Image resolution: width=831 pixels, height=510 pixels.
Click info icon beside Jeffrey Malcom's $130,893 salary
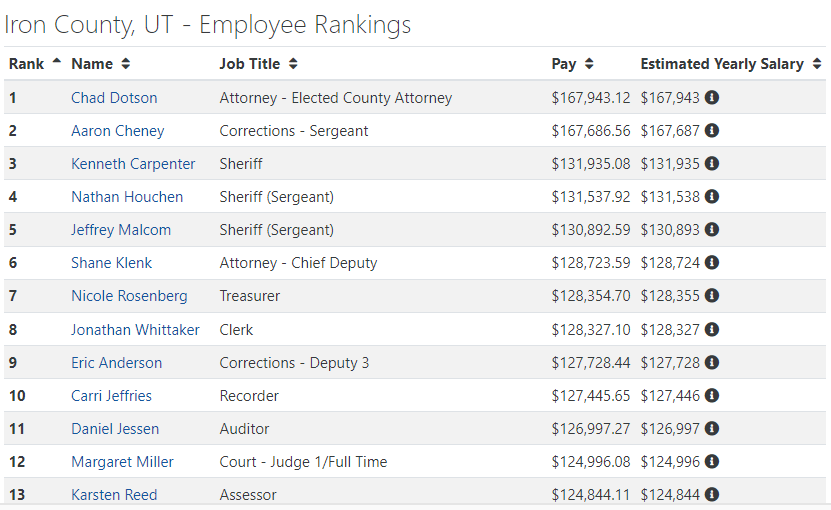click(x=712, y=230)
